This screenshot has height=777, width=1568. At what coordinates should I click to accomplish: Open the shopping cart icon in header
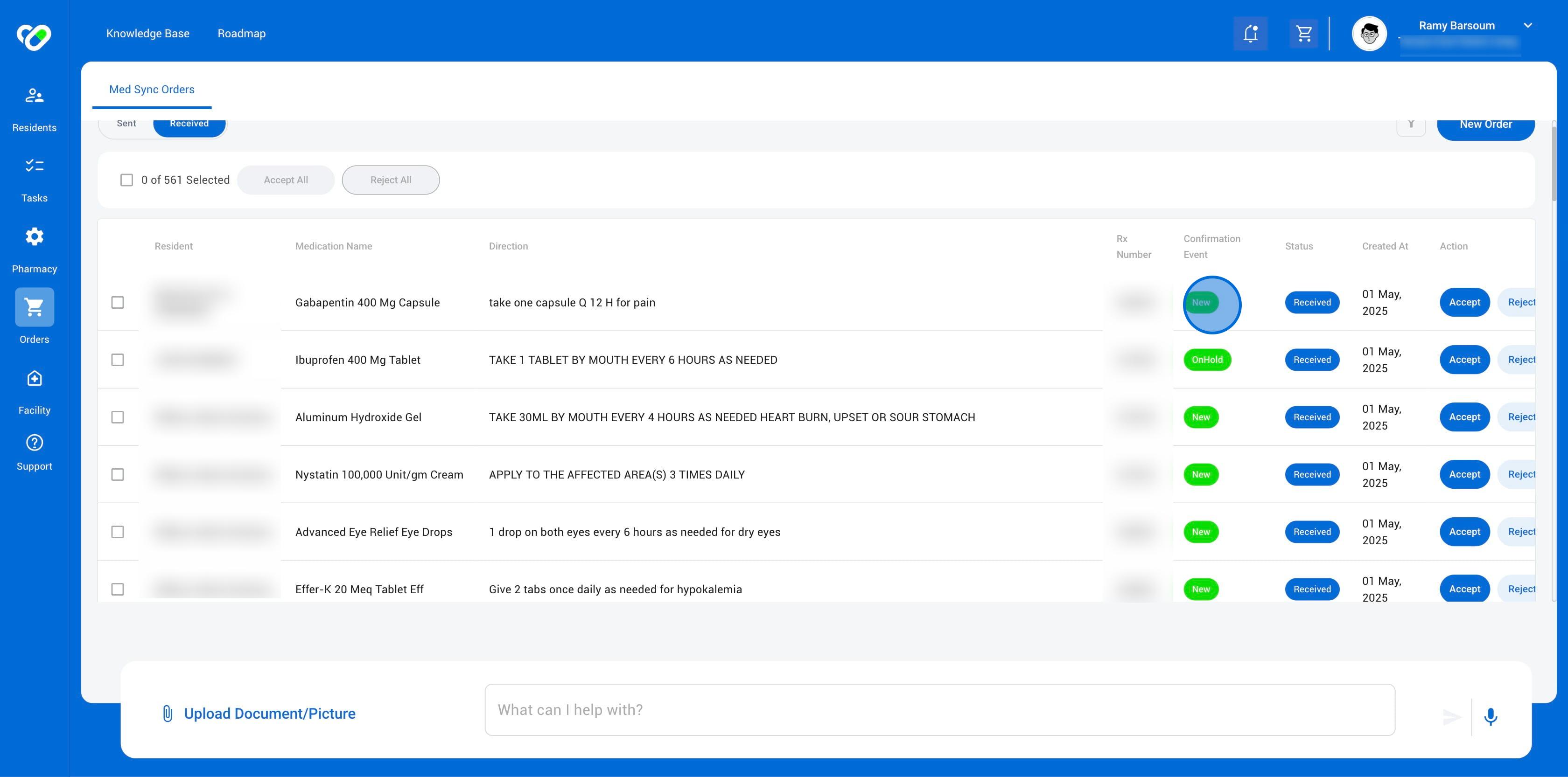tap(1303, 33)
